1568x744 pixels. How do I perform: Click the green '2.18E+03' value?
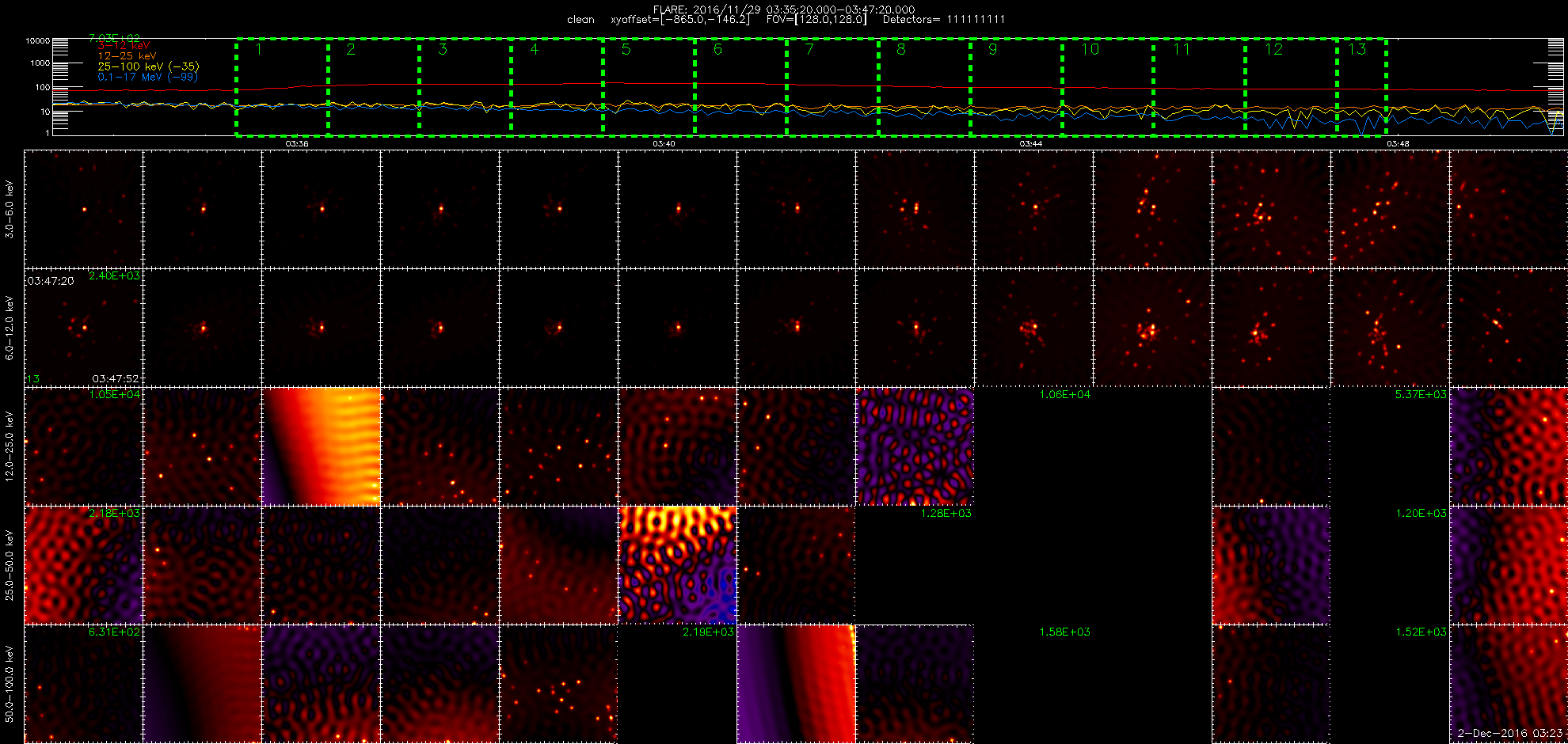[x=114, y=514]
